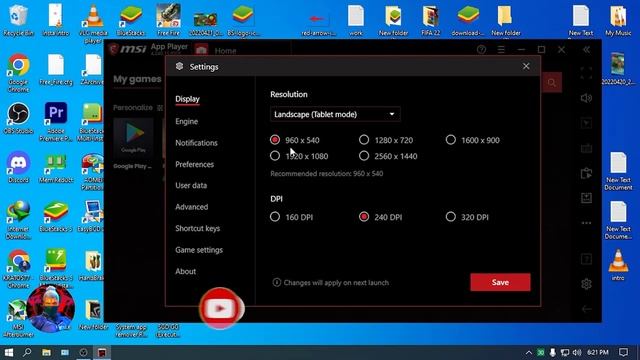Go to the Preferences settings tab

(x=194, y=164)
